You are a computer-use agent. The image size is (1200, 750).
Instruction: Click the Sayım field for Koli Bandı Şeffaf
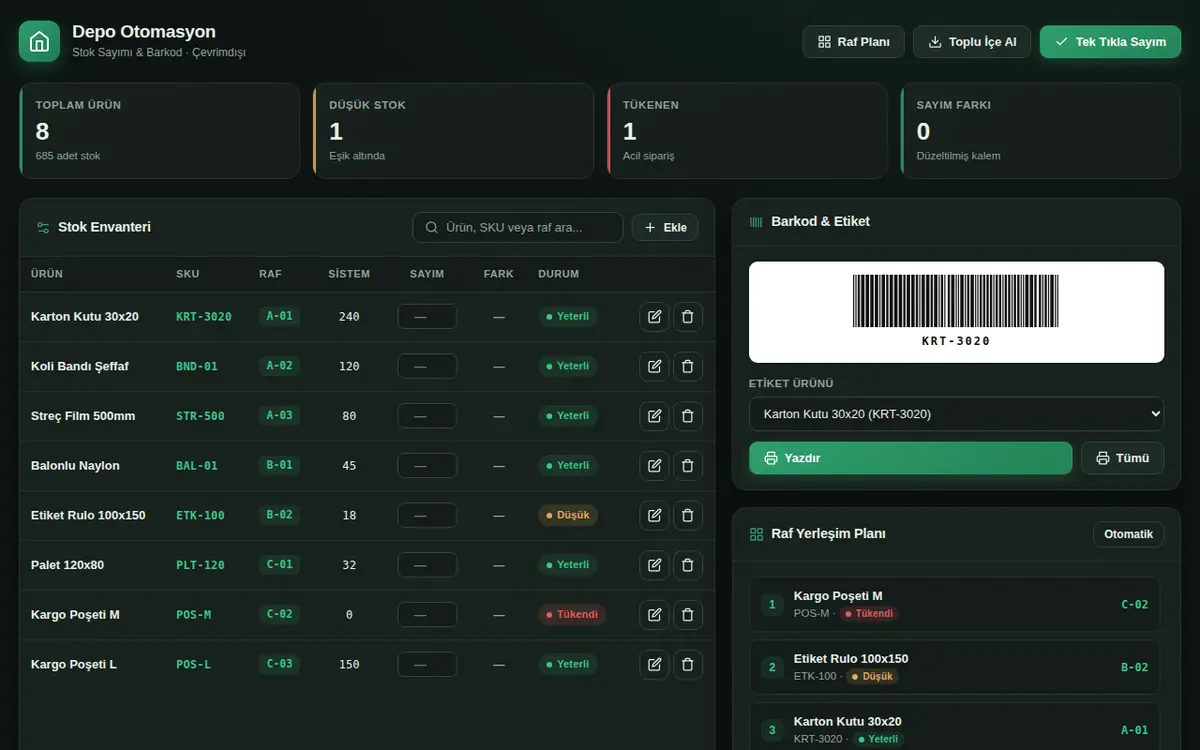click(427, 366)
